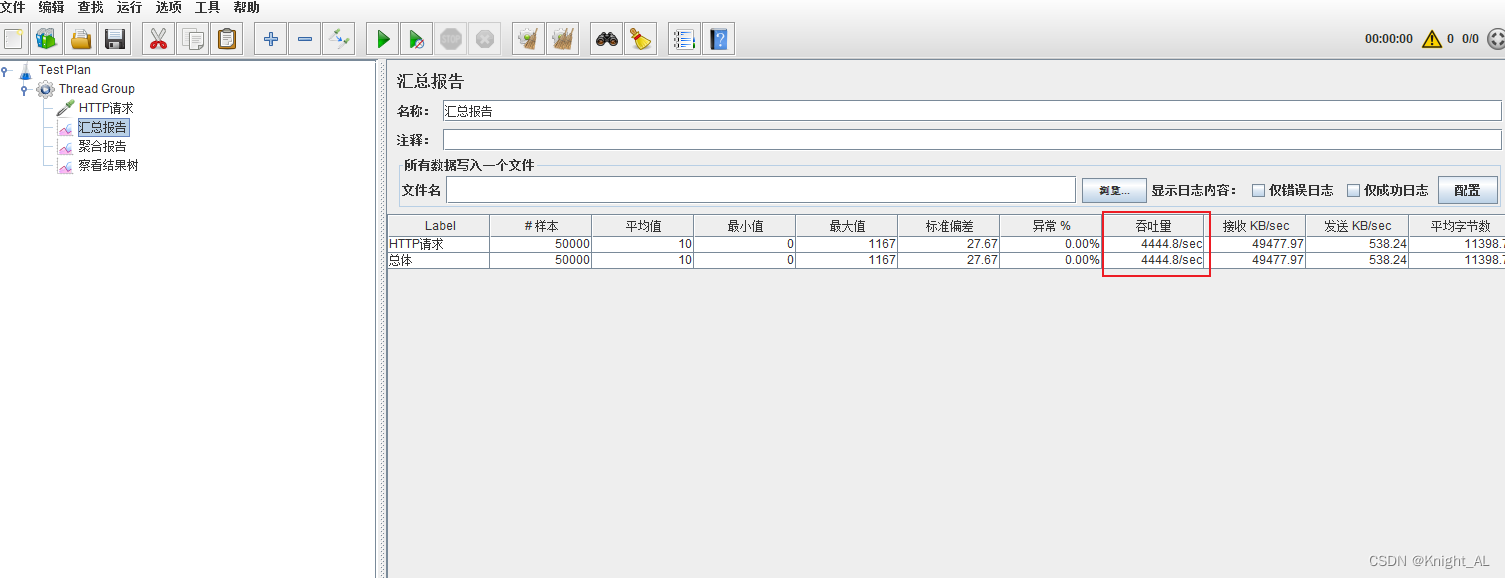Select Test Plan in the tree

coord(65,70)
